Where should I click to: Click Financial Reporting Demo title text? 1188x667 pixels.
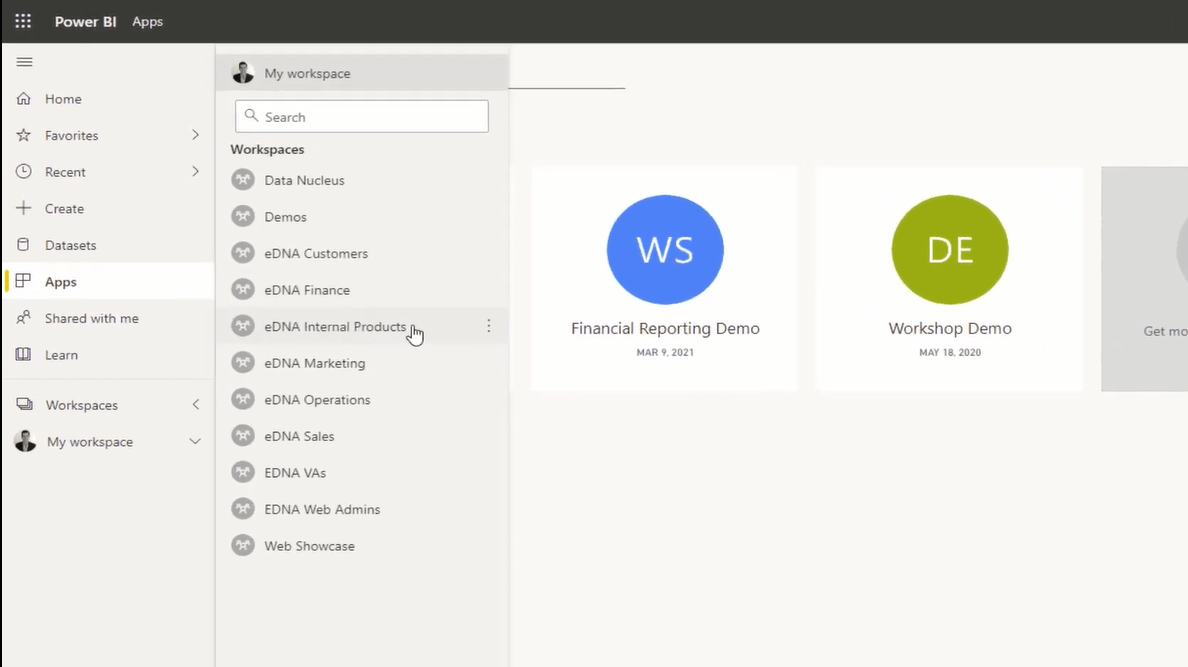(x=665, y=328)
